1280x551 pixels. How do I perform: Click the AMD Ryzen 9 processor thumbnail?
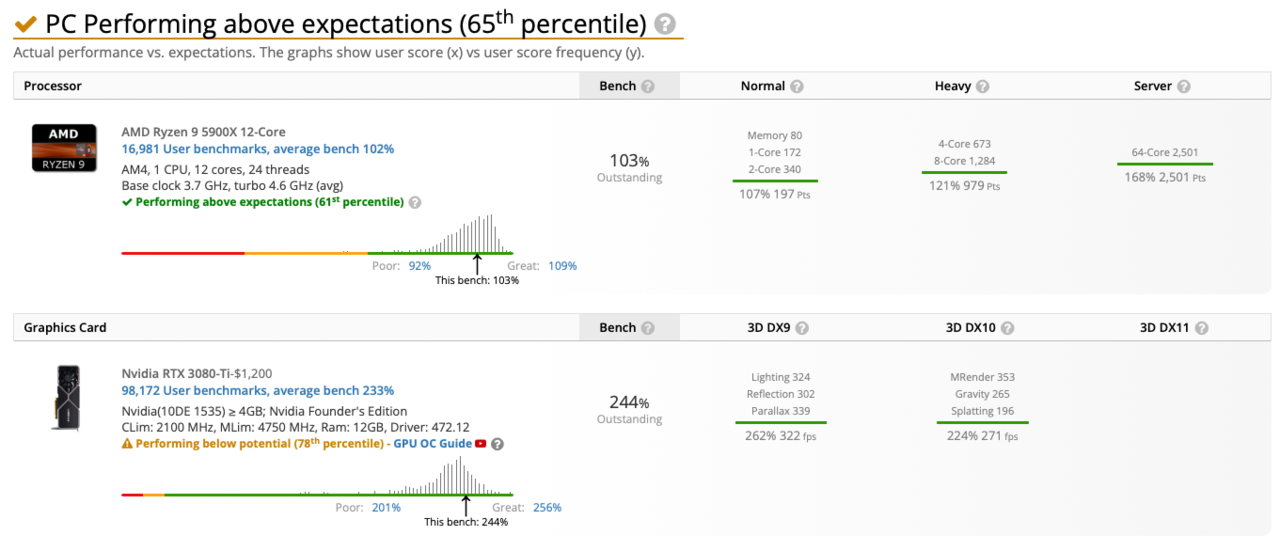click(64, 147)
